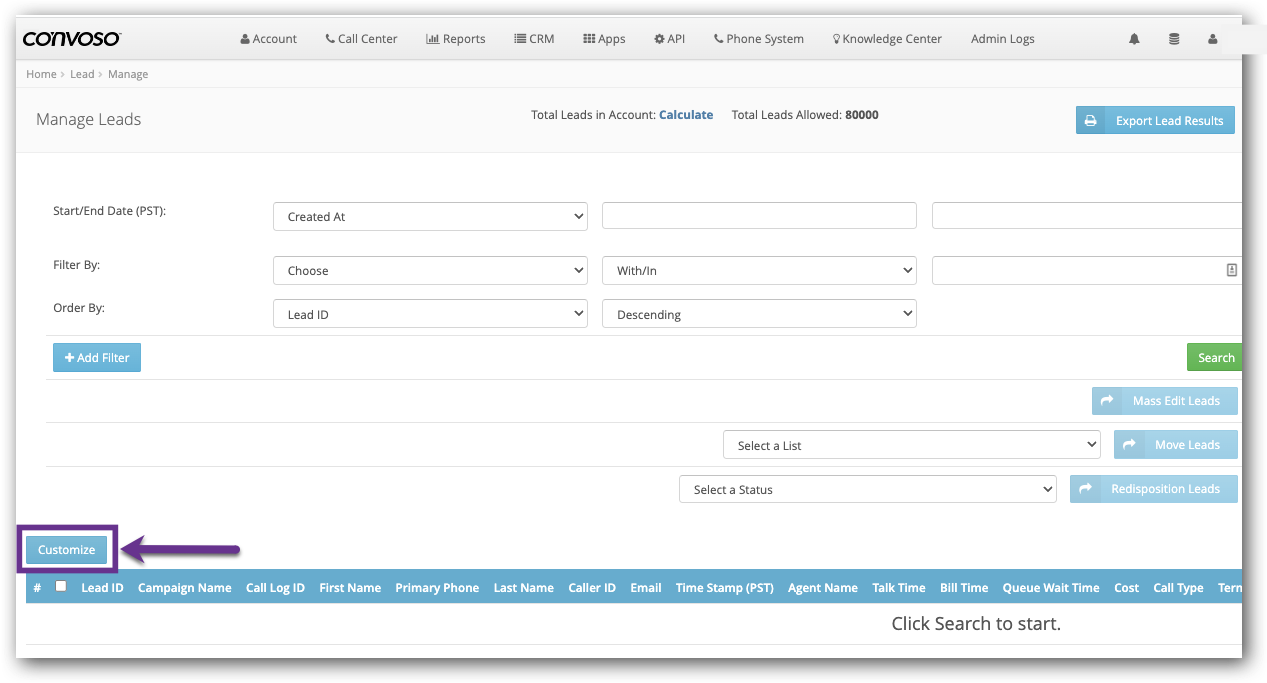Image resolution: width=1267 pixels, height=683 pixels.
Task: Click the Convoso logo
Action: 71,39
